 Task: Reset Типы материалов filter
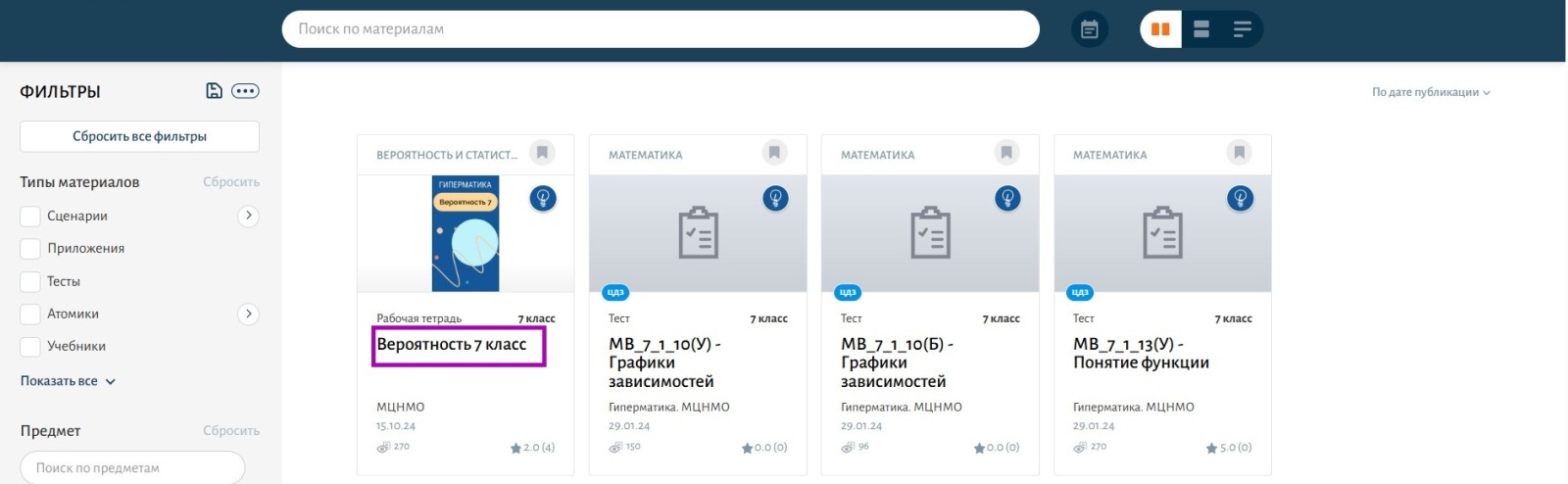231,182
